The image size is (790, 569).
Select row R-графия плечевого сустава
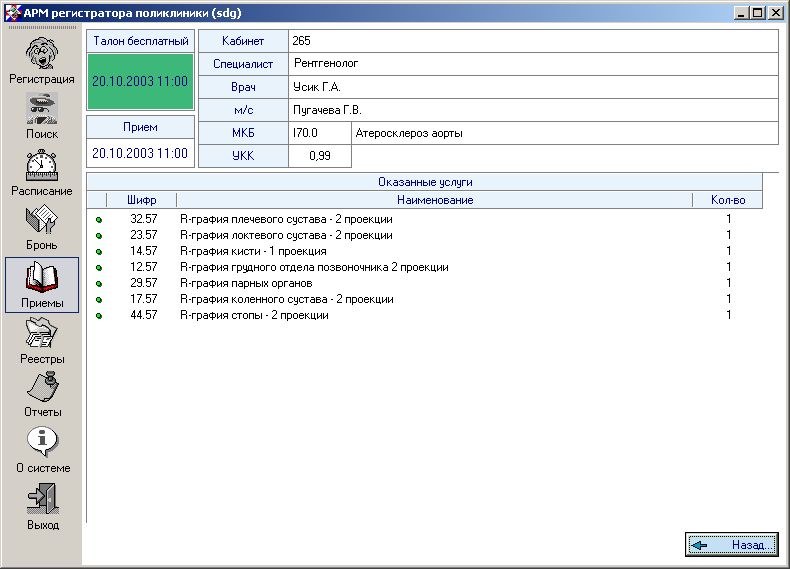click(425, 219)
